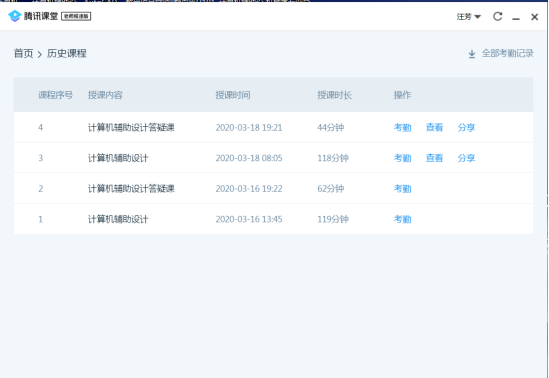The height and width of the screenshot is (378, 549).
Task: Click the time 2020-03-16 13:45
Action: [x=249, y=219]
